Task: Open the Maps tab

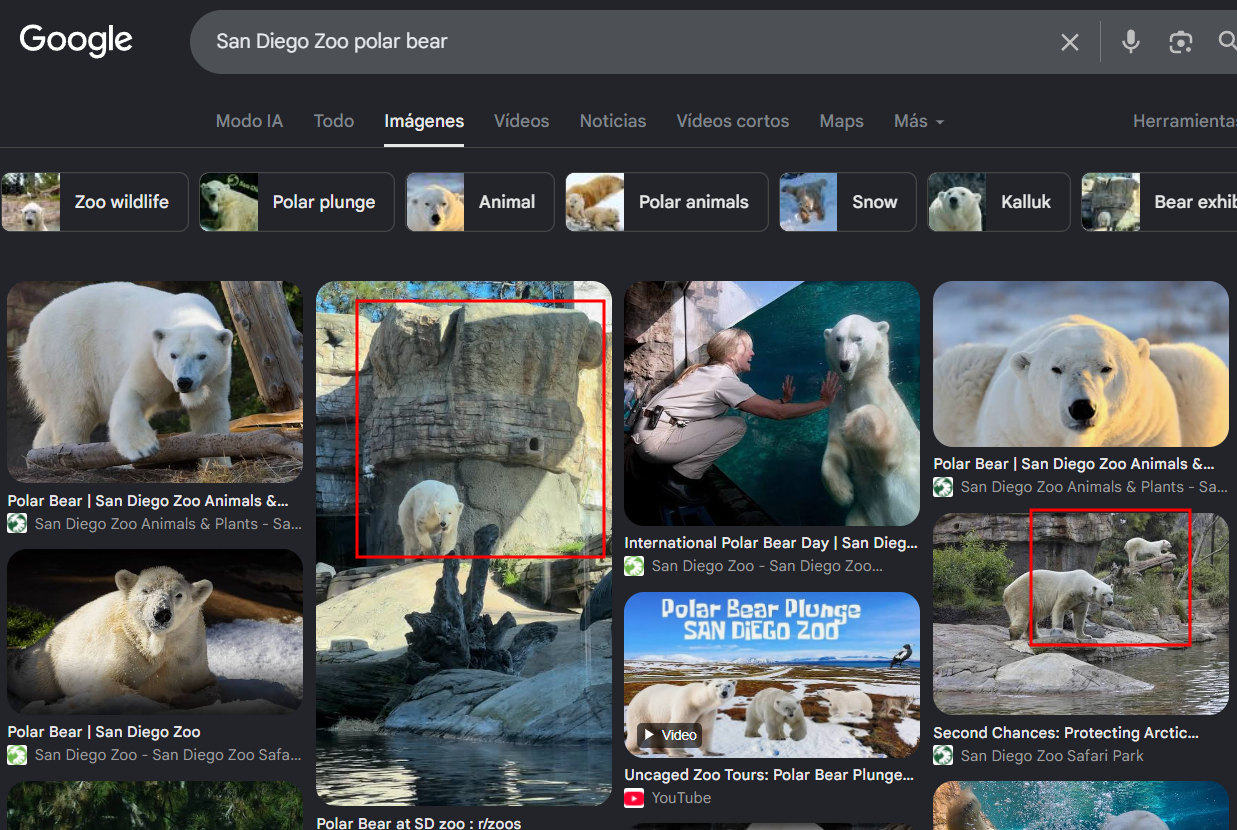Action: [842, 121]
